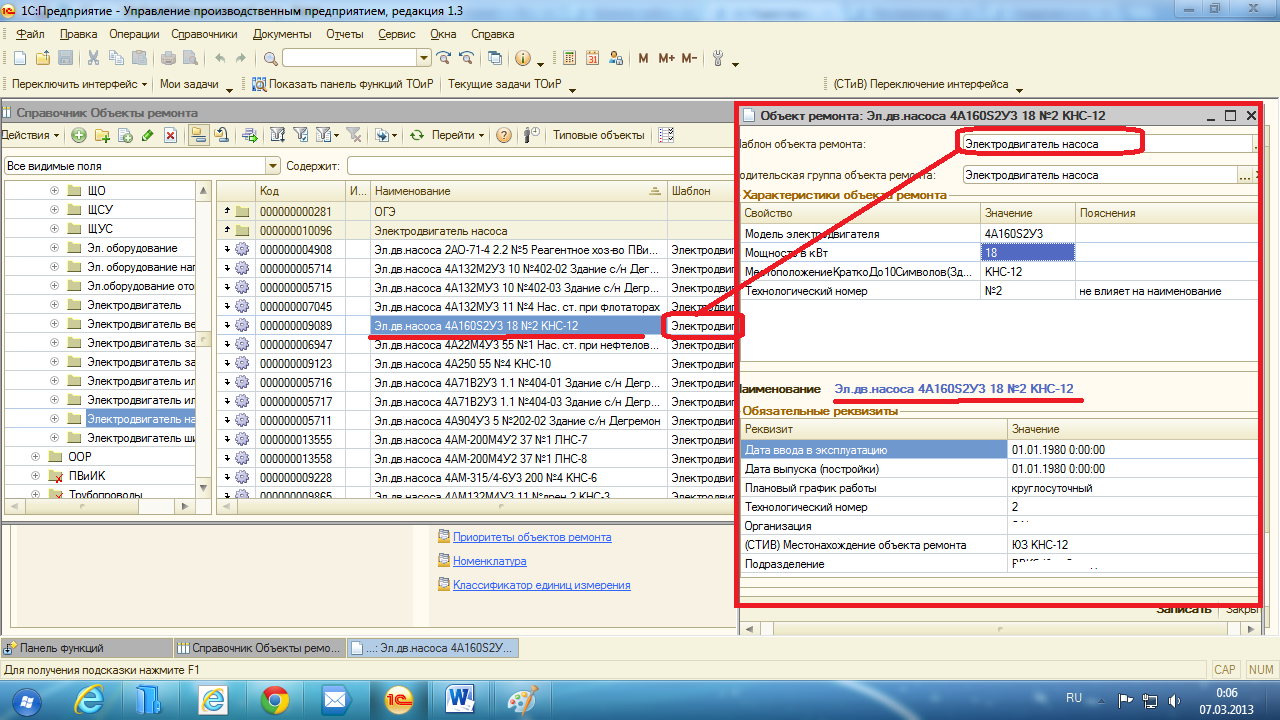This screenshot has width=1280, height=720.
Task: Expand the ПВиИК tree folder
Action: point(37,476)
